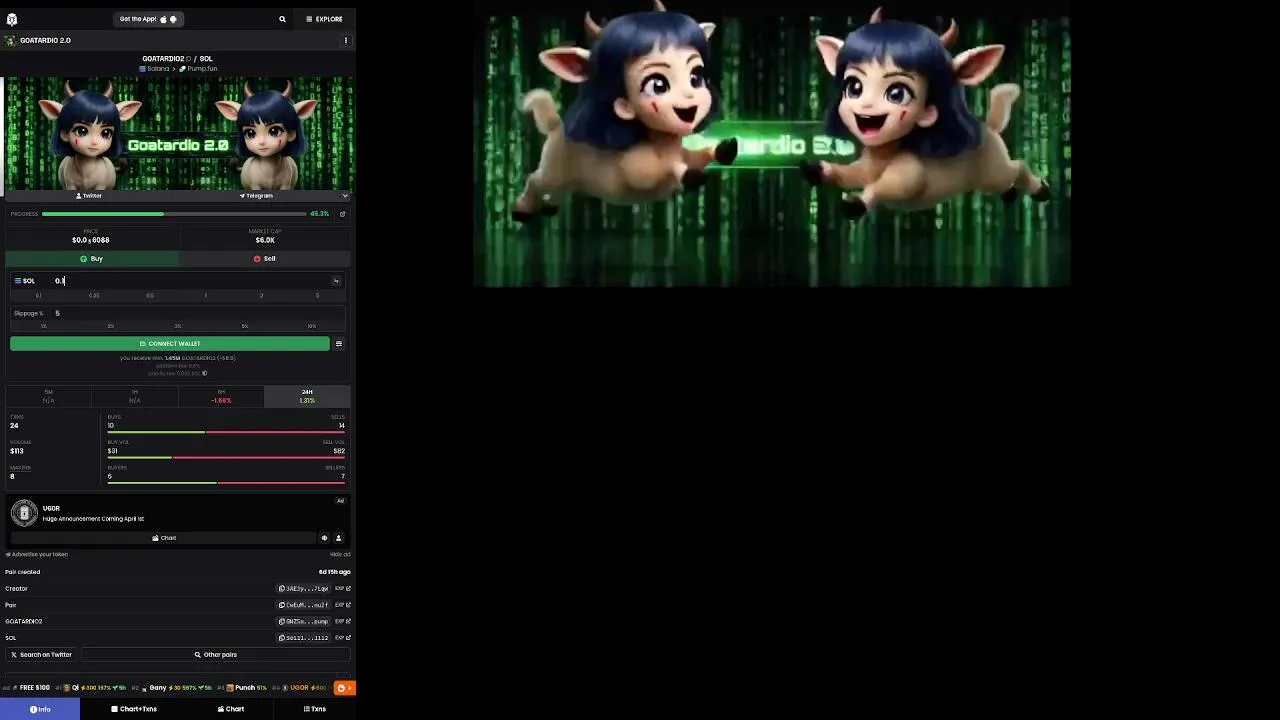Switch to the Txns bottom tab

click(x=315, y=709)
